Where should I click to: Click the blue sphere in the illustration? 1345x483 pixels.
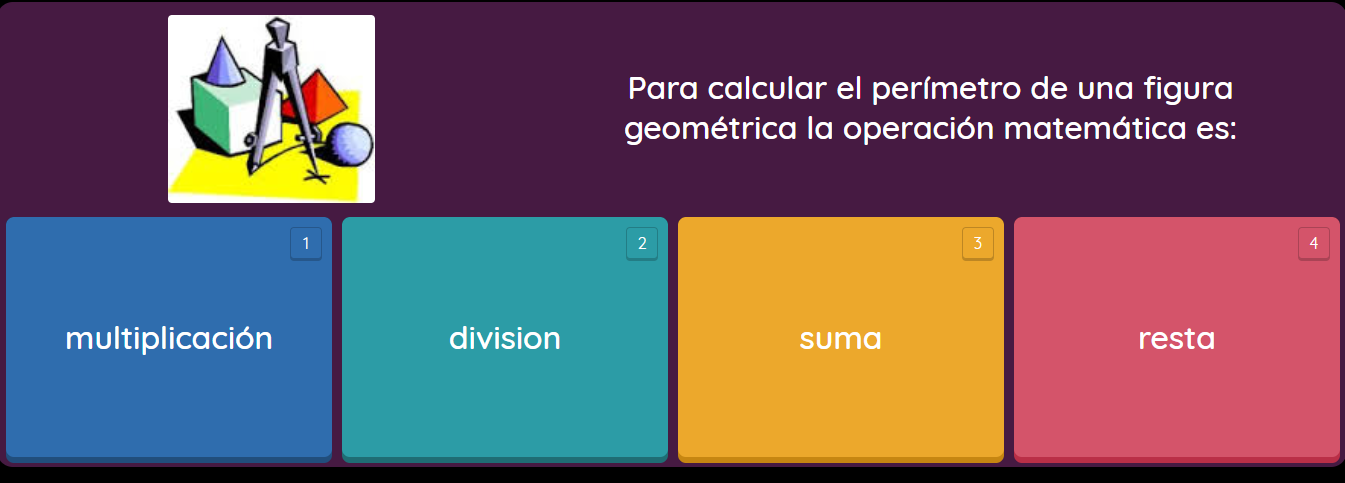tap(350, 146)
